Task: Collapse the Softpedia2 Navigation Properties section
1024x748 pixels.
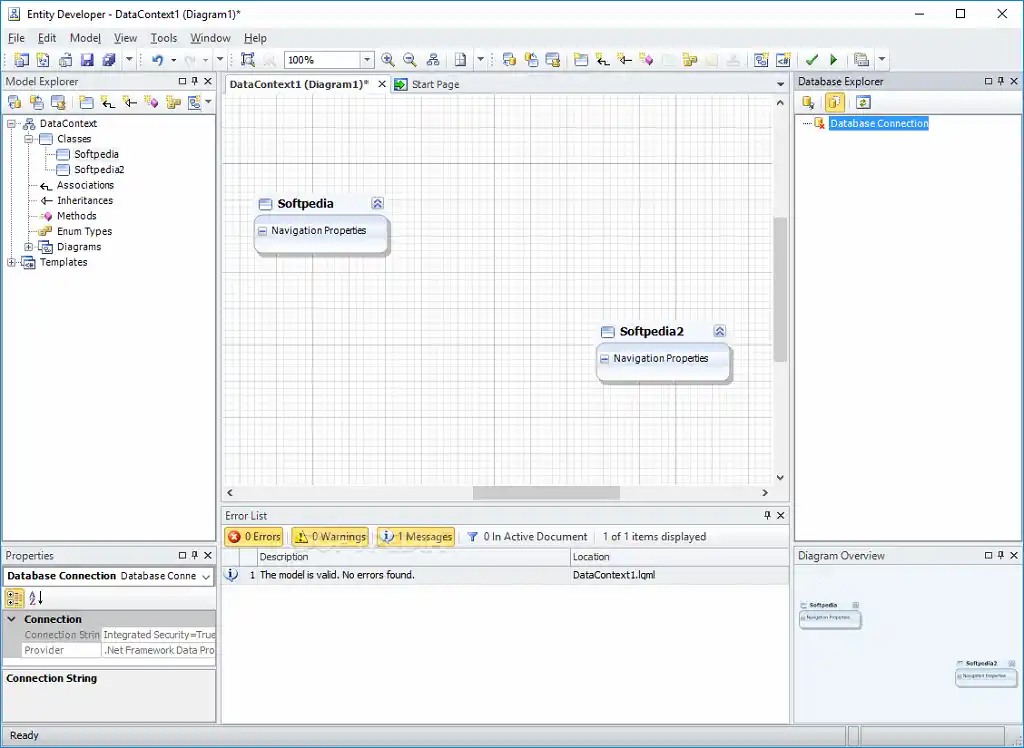Action: 604,357
